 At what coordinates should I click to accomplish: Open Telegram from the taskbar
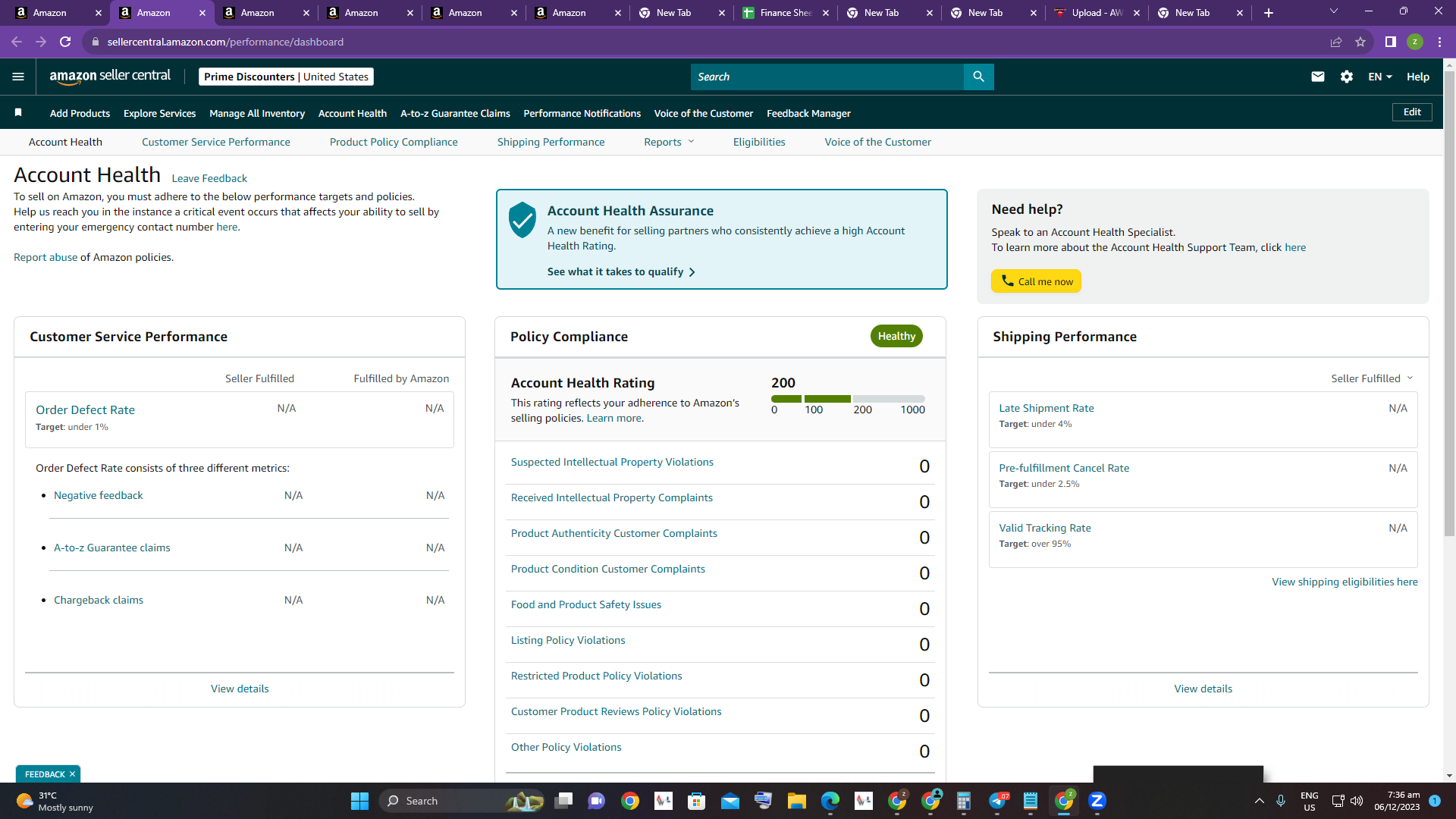point(998,801)
